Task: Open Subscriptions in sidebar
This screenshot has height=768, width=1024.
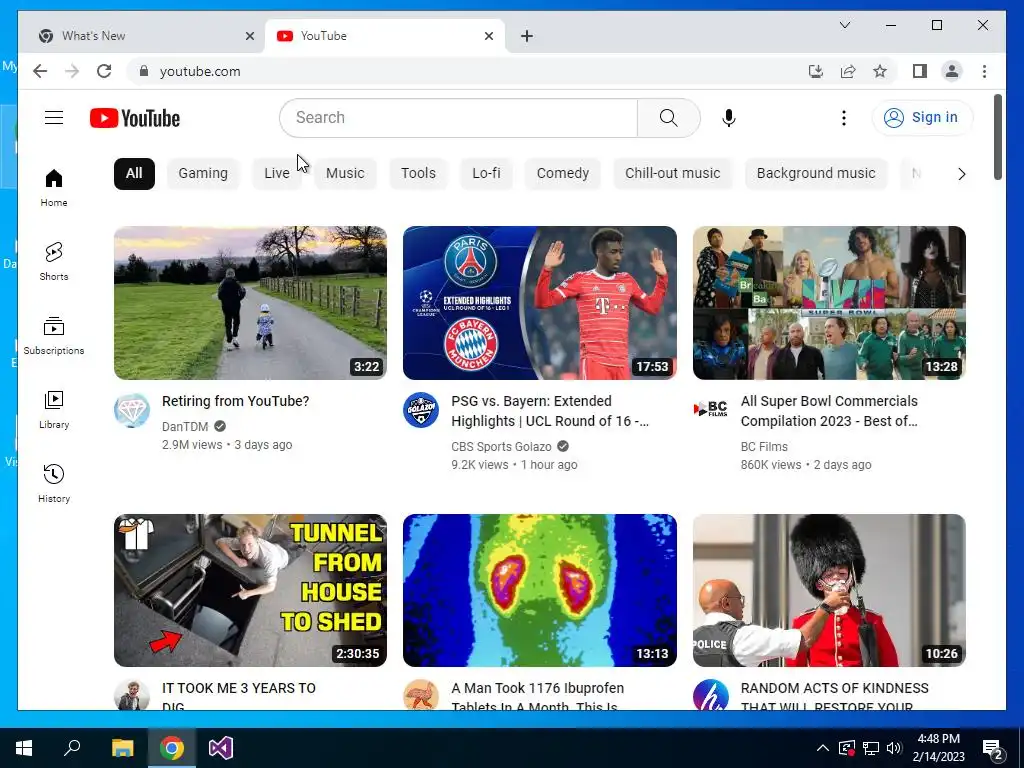Action: [54, 336]
